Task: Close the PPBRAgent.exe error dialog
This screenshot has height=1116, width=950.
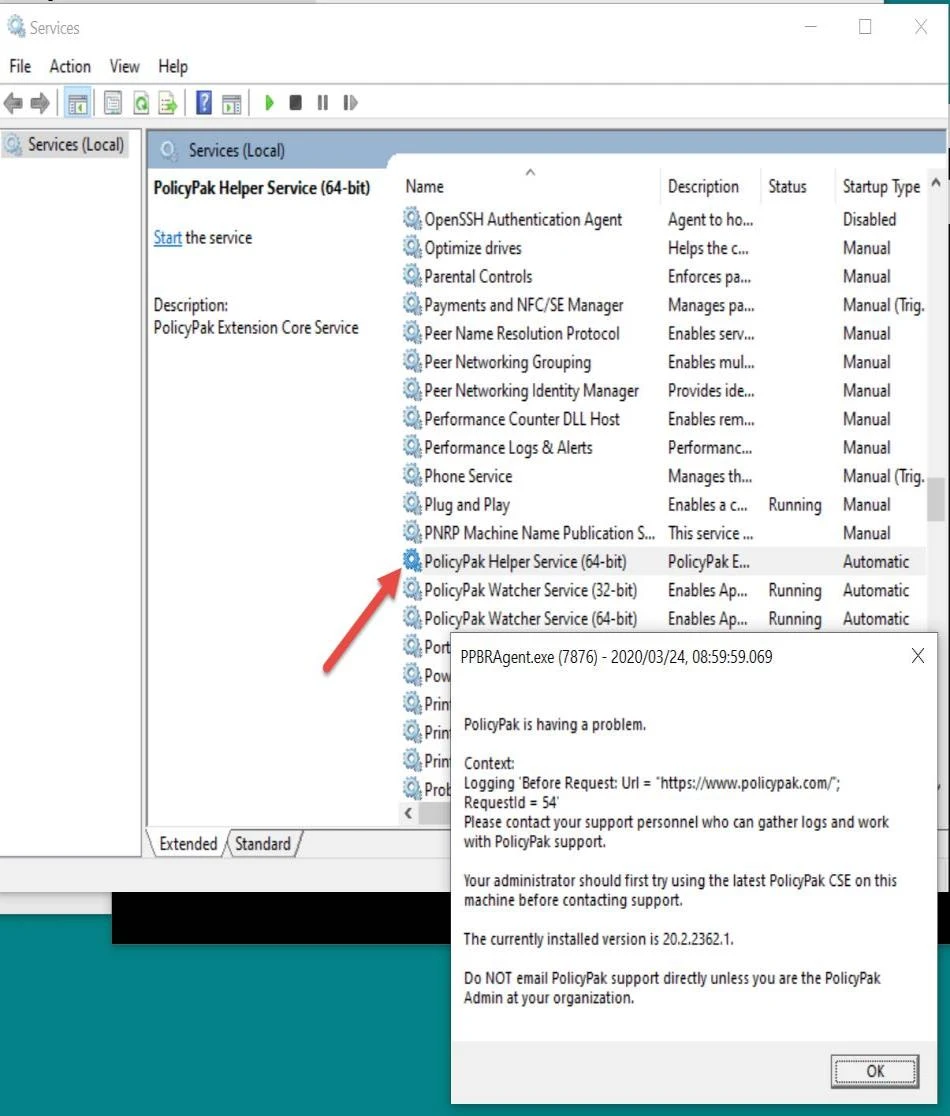Action: pos(917,656)
